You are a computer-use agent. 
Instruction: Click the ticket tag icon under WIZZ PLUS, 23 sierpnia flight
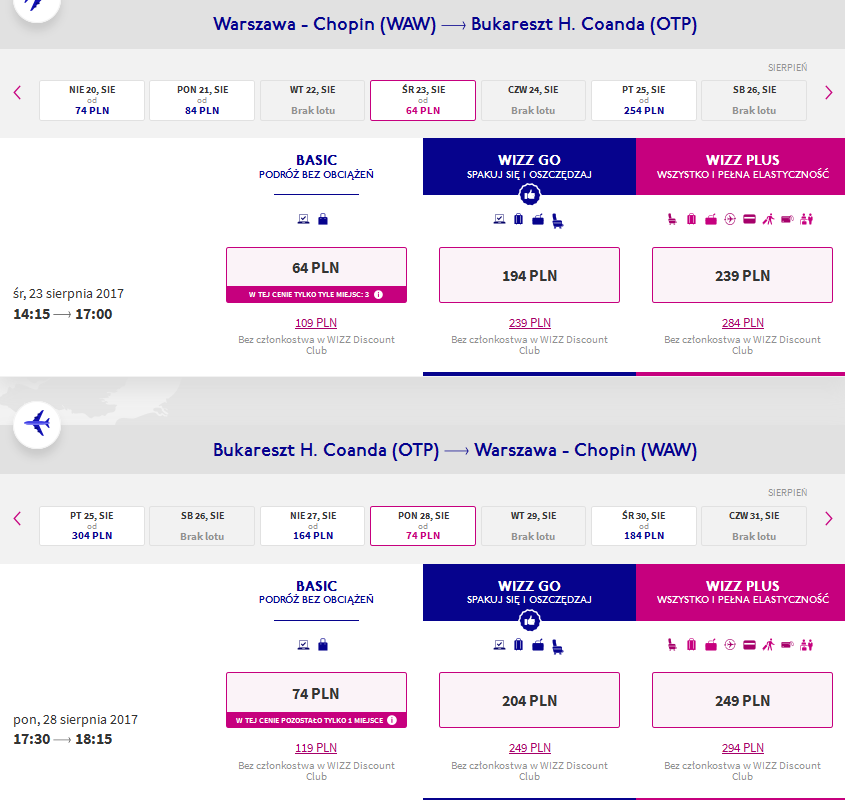coord(787,219)
